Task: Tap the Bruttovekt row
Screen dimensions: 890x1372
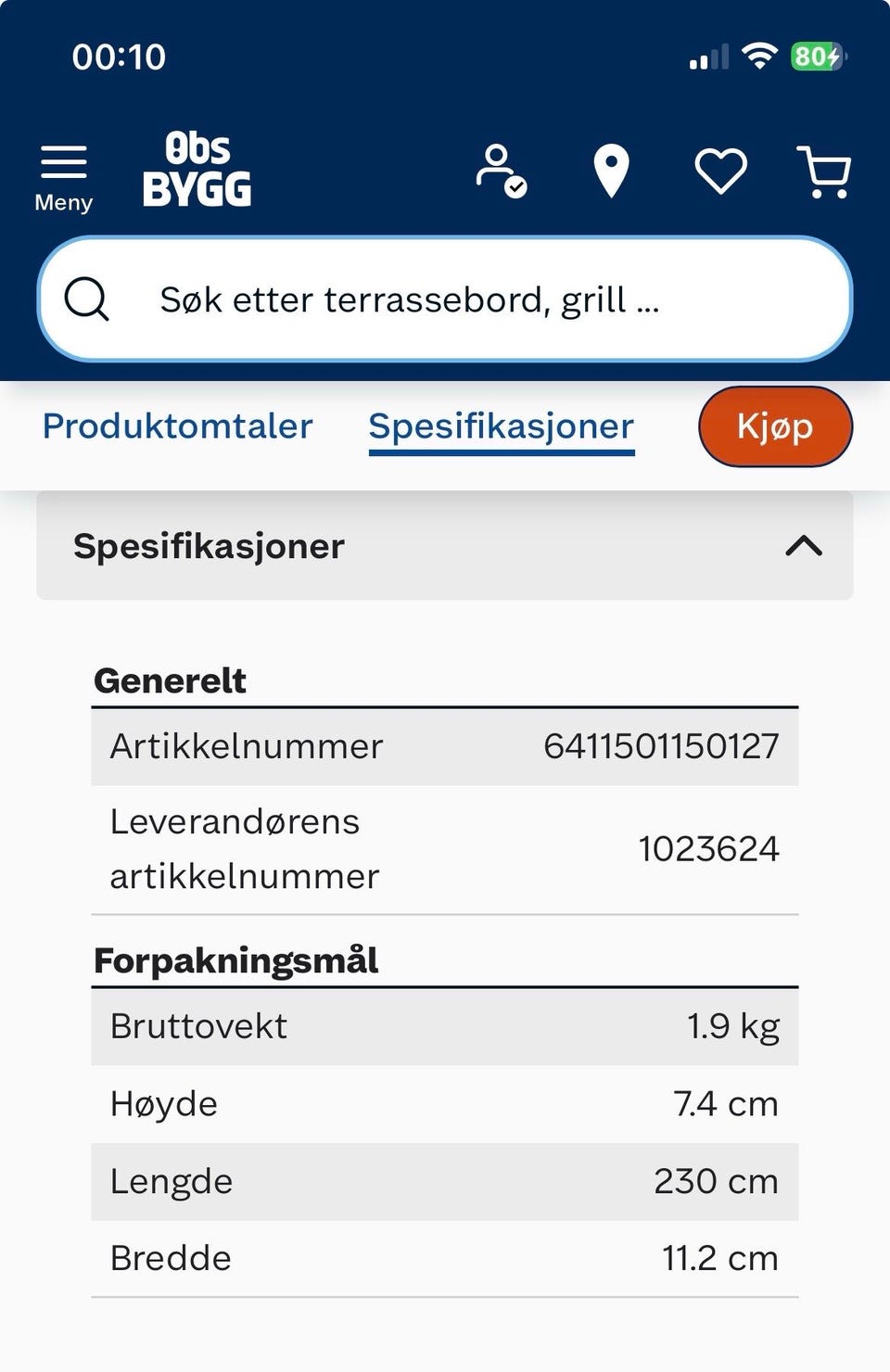Action: (x=445, y=1026)
